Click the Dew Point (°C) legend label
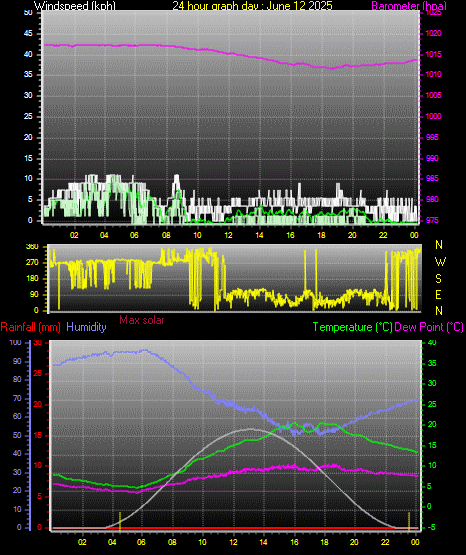Screen dimensions: 466x555 [x=429, y=327]
